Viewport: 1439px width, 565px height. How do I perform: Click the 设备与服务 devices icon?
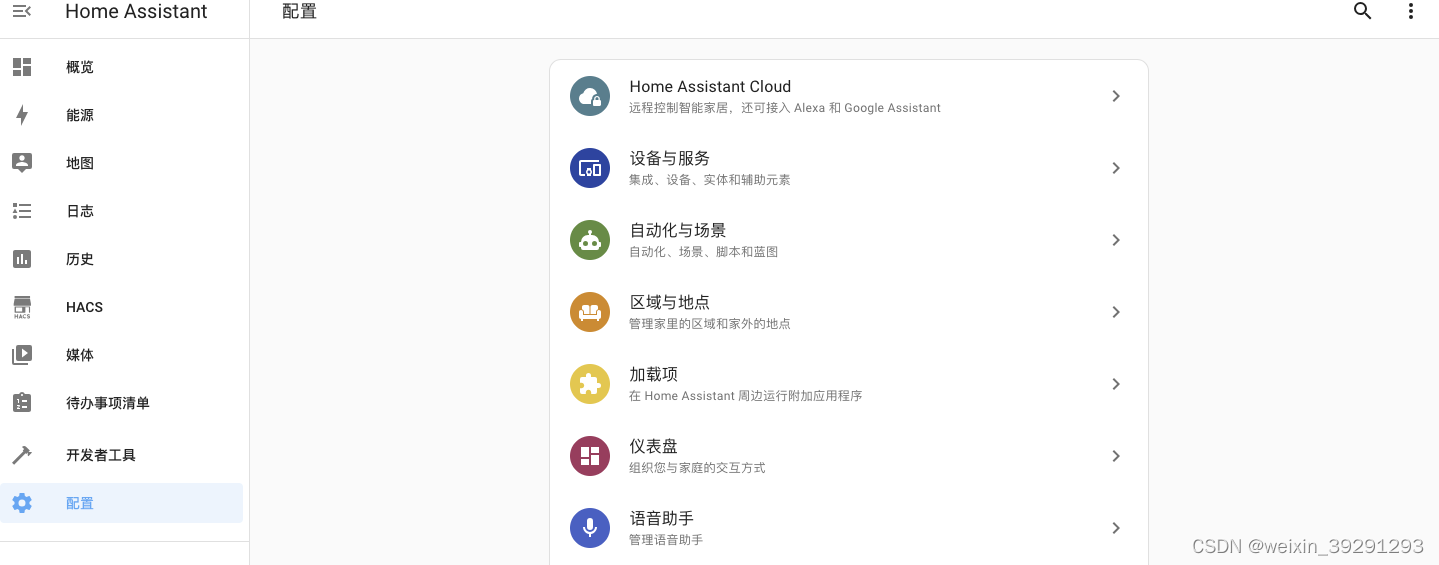[x=590, y=168]
